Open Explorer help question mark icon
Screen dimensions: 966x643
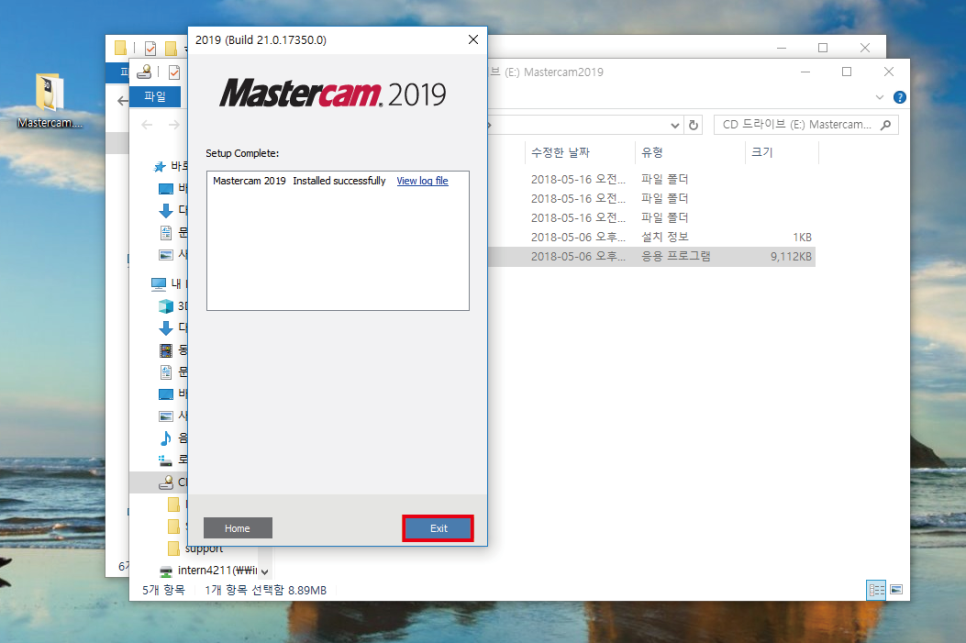coord(899,97)
